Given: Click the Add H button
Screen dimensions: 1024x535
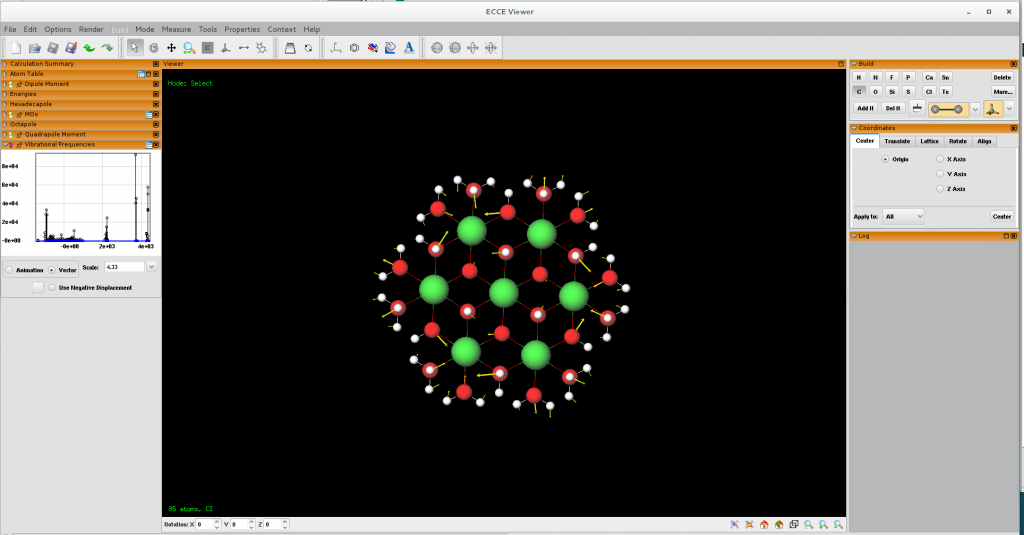Looking at the screenshot, I should (865, 108).
